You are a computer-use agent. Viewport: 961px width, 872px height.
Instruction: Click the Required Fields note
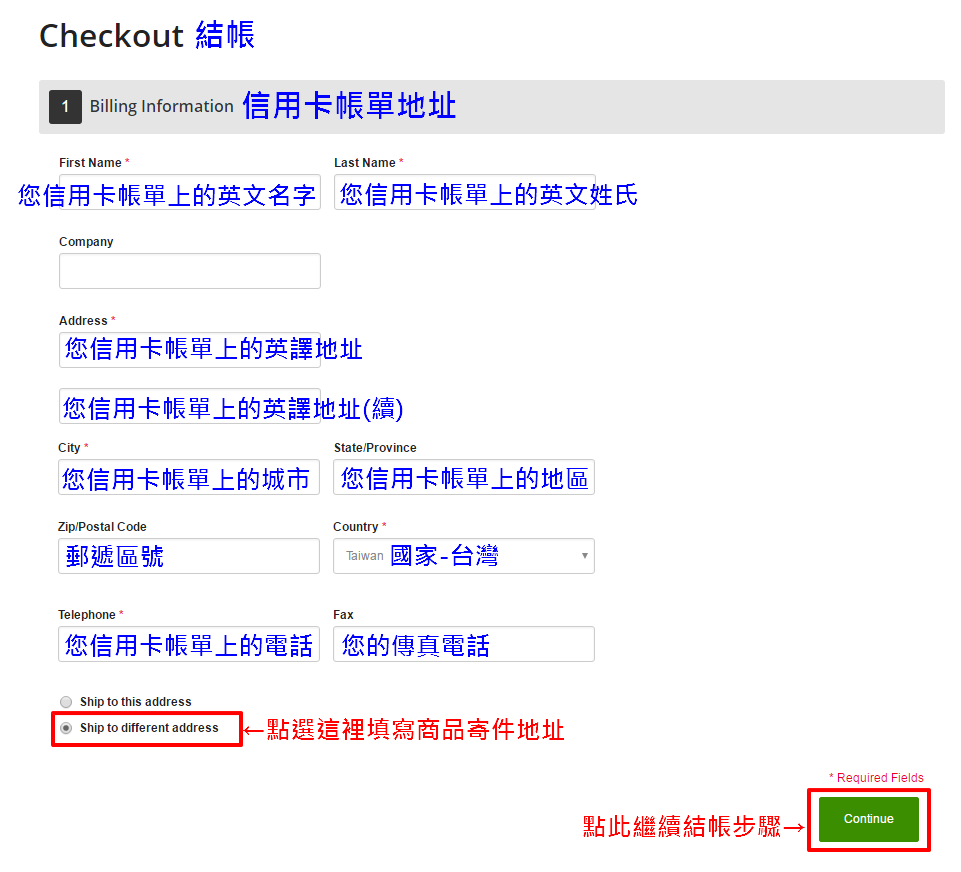click(876, 778)
